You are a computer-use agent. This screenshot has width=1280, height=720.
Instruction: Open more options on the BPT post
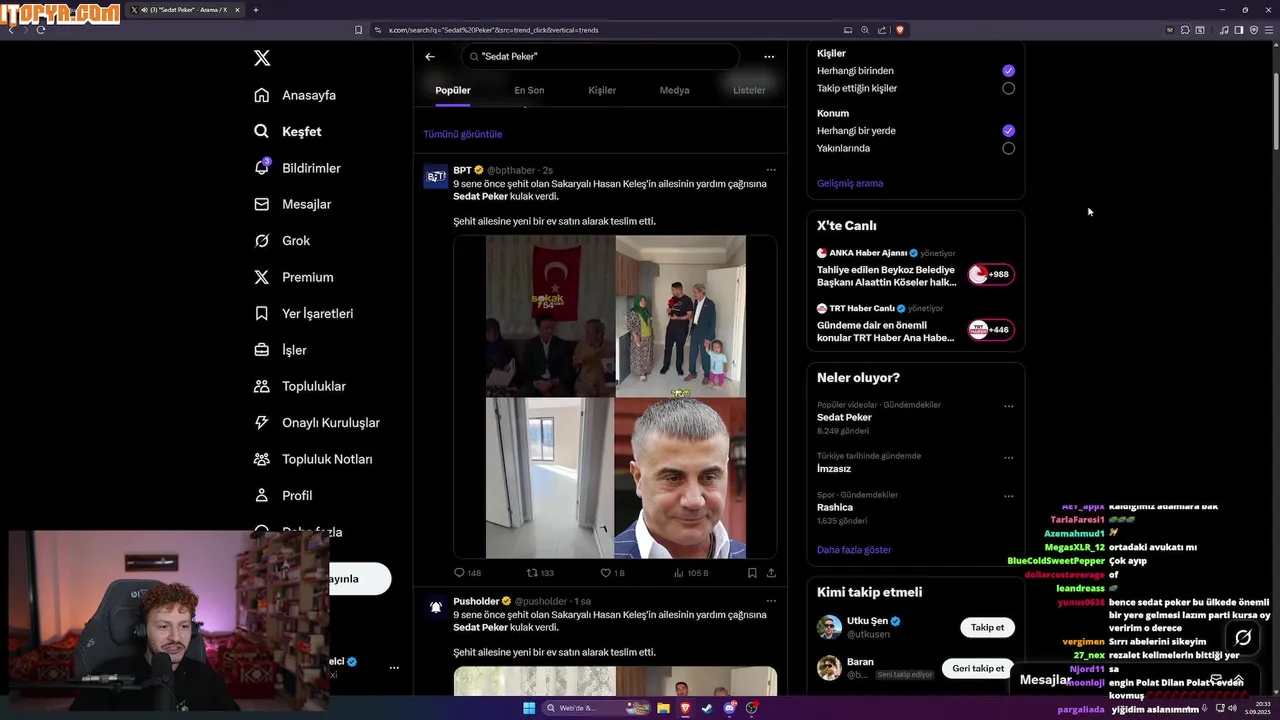coord(770,170)
